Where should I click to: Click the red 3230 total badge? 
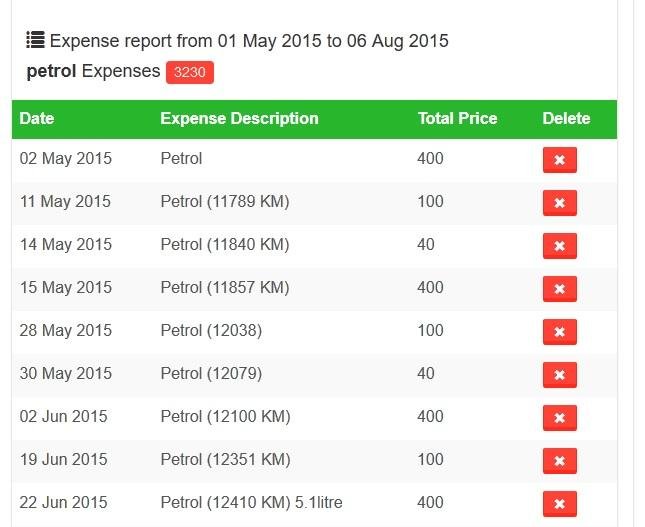coord(190,72)
